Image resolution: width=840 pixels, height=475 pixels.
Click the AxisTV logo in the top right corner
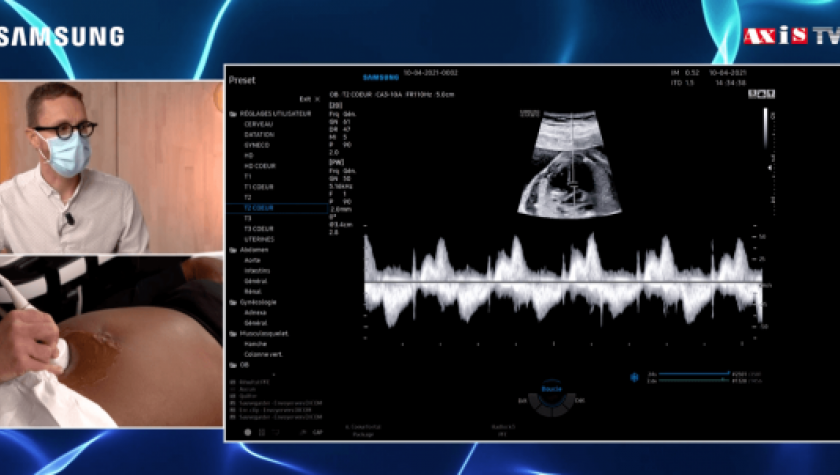[x=791, y=35]
